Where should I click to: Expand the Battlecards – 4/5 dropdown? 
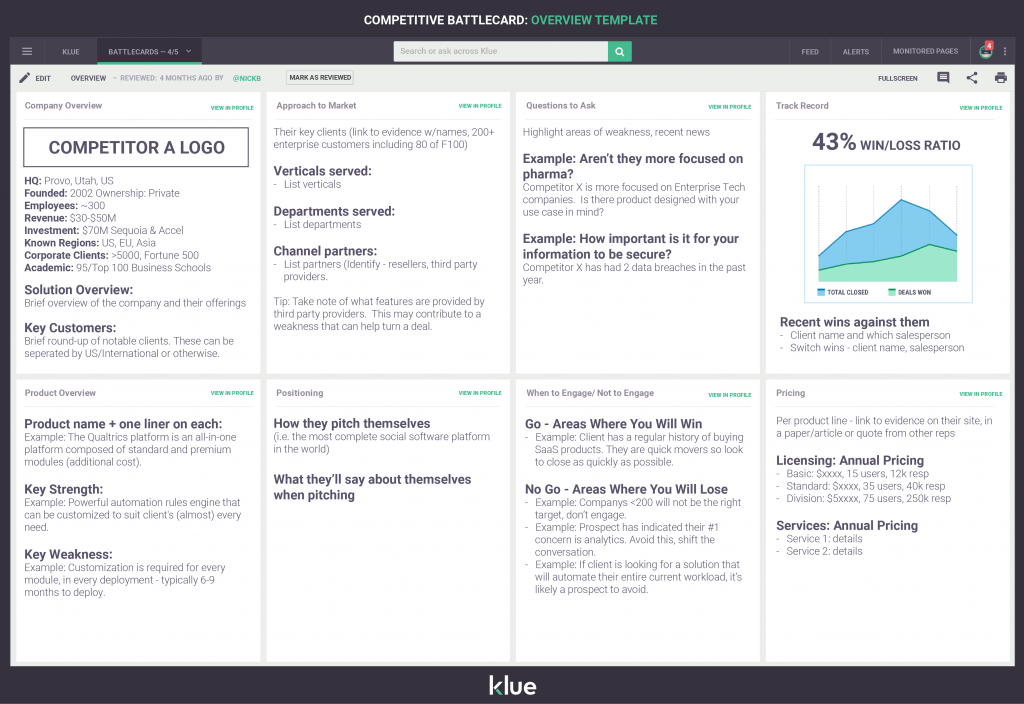coord(150,52)
